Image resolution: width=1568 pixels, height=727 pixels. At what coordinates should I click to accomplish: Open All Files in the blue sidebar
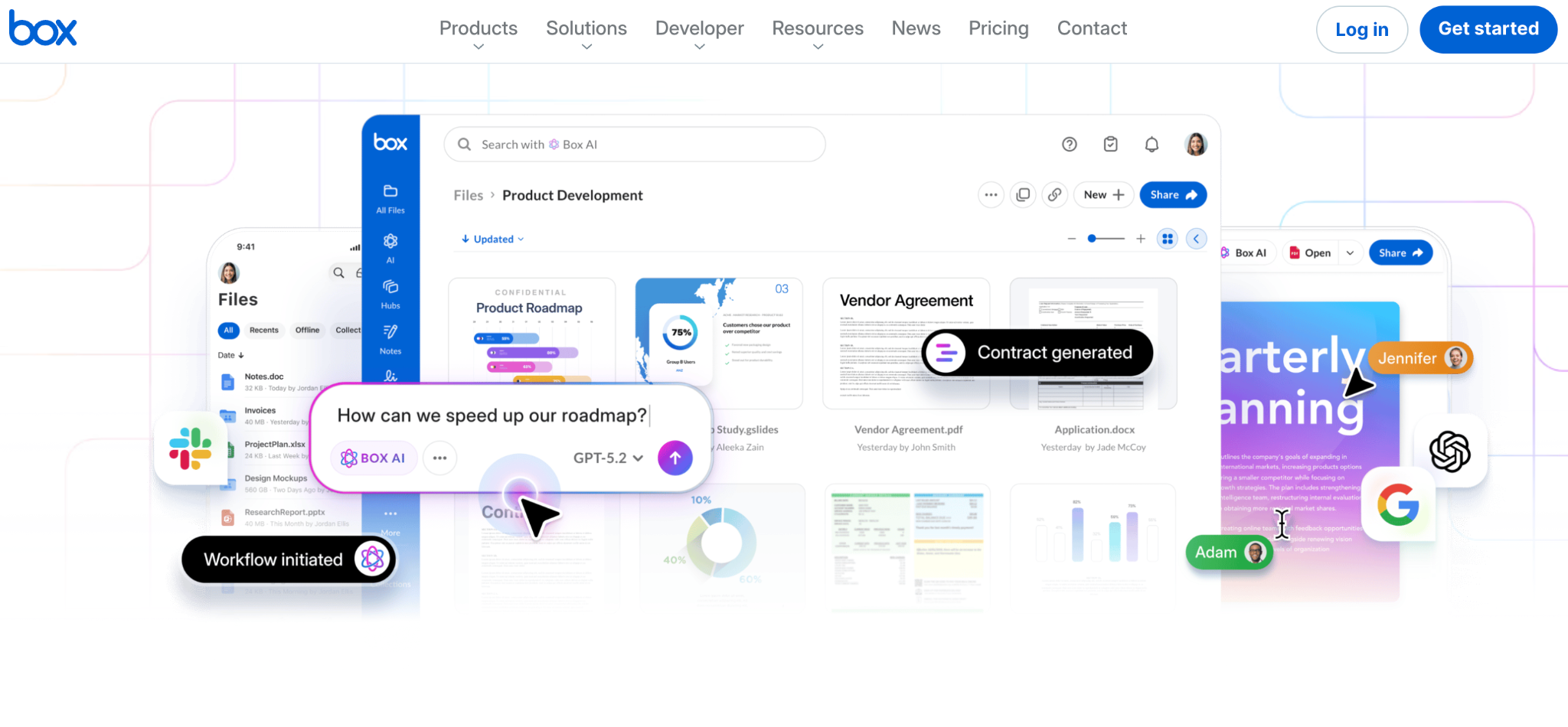[x=390, y=198]
